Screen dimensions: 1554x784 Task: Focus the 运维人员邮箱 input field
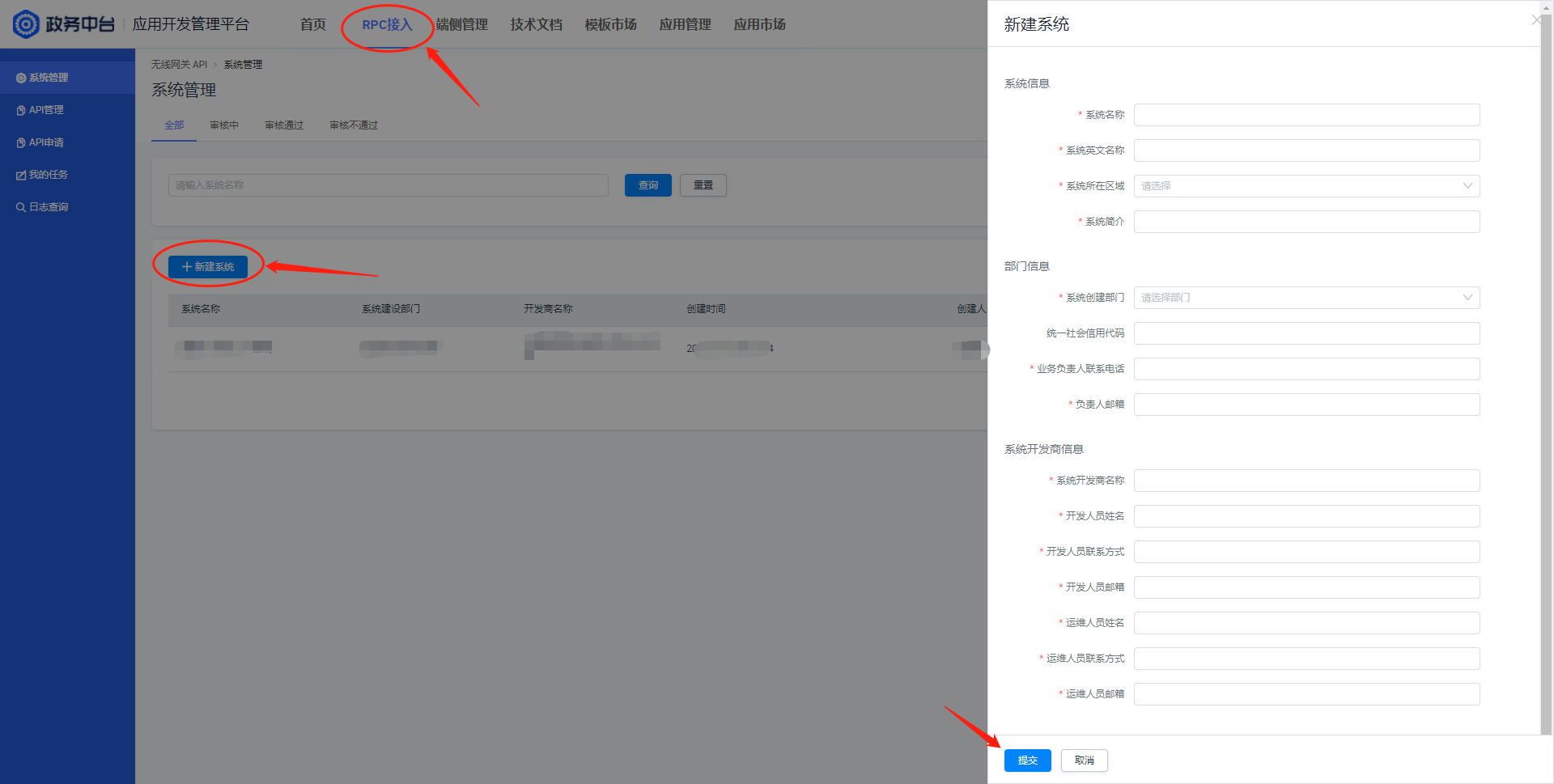[1306, 694]
